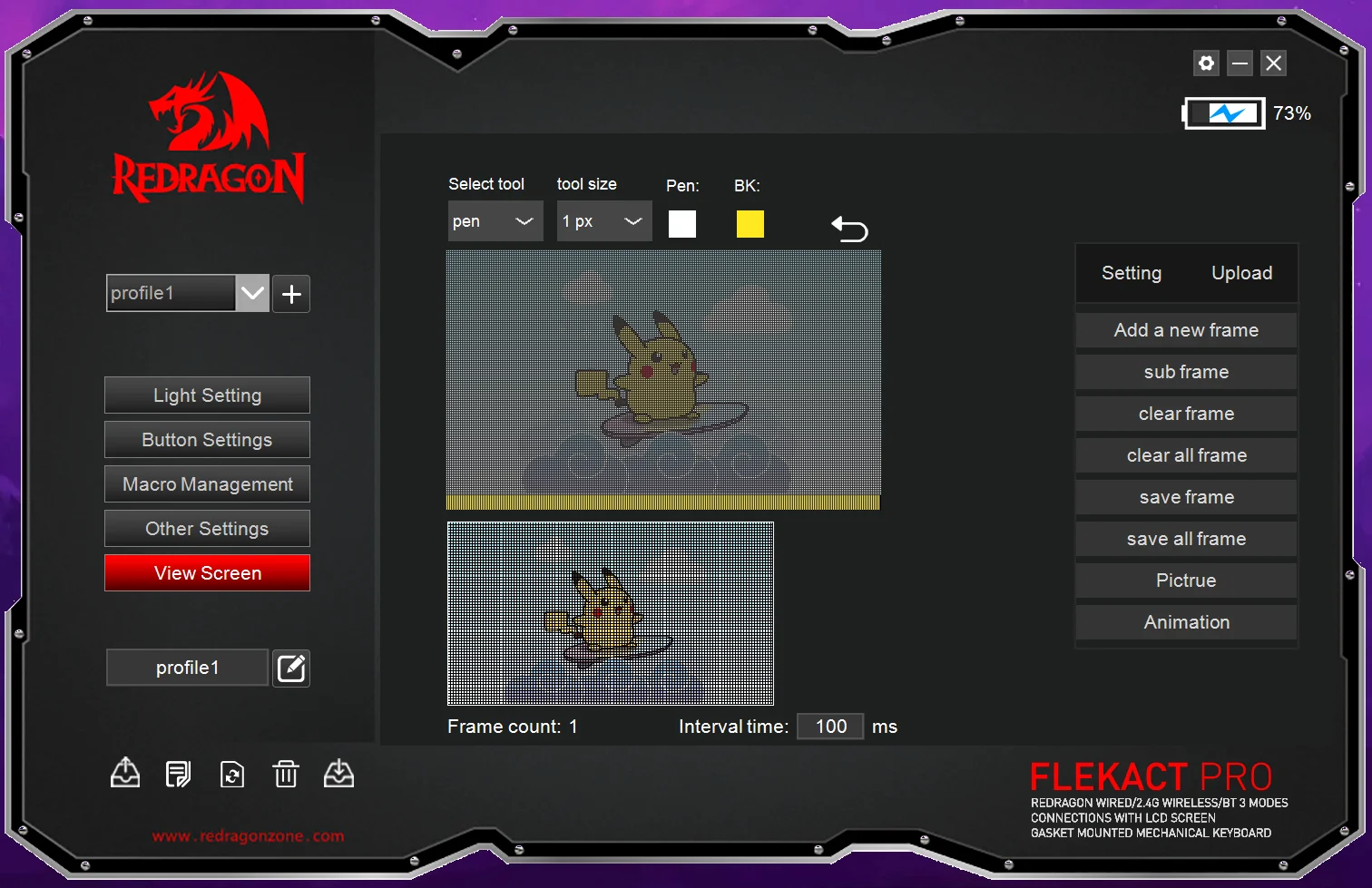Open Other Settings menu
Screen dimensions: 1372x888
point(207,529)
